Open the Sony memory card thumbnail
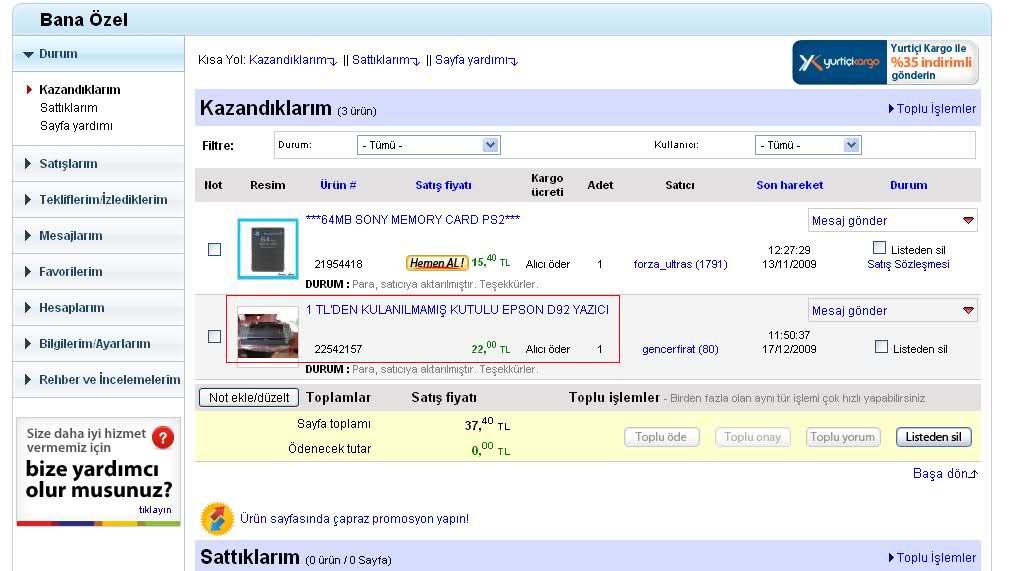1012x571 pixels. coord(268,249)
